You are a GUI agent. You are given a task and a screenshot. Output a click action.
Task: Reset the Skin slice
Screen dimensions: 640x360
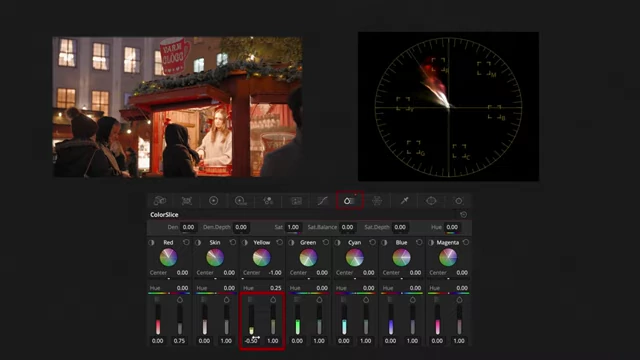[x=233, y=242]
